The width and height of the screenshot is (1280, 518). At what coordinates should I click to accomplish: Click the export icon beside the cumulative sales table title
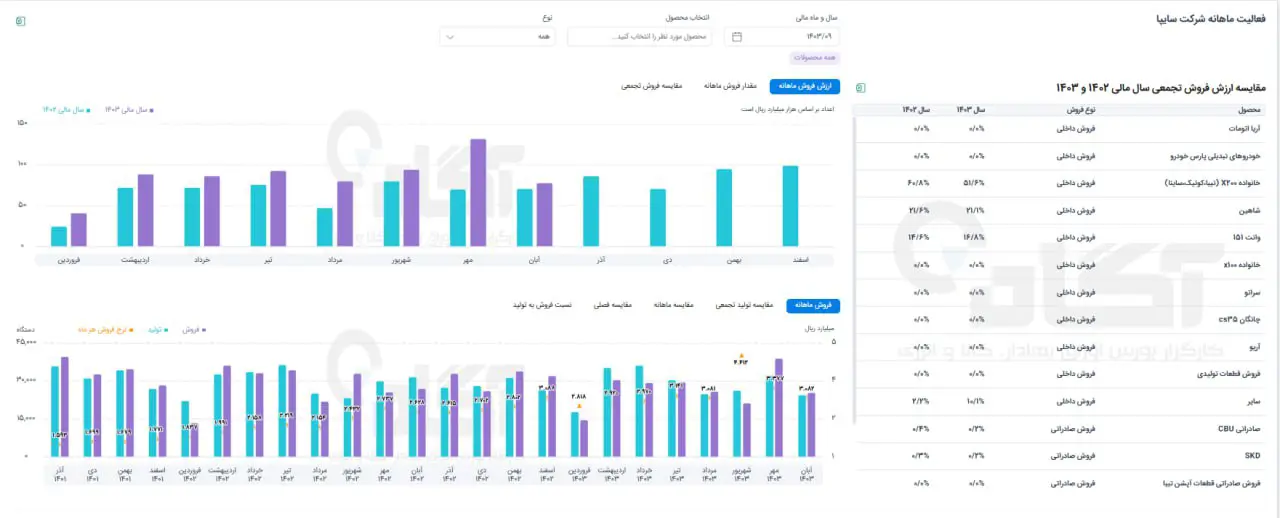tap(861, 87)
